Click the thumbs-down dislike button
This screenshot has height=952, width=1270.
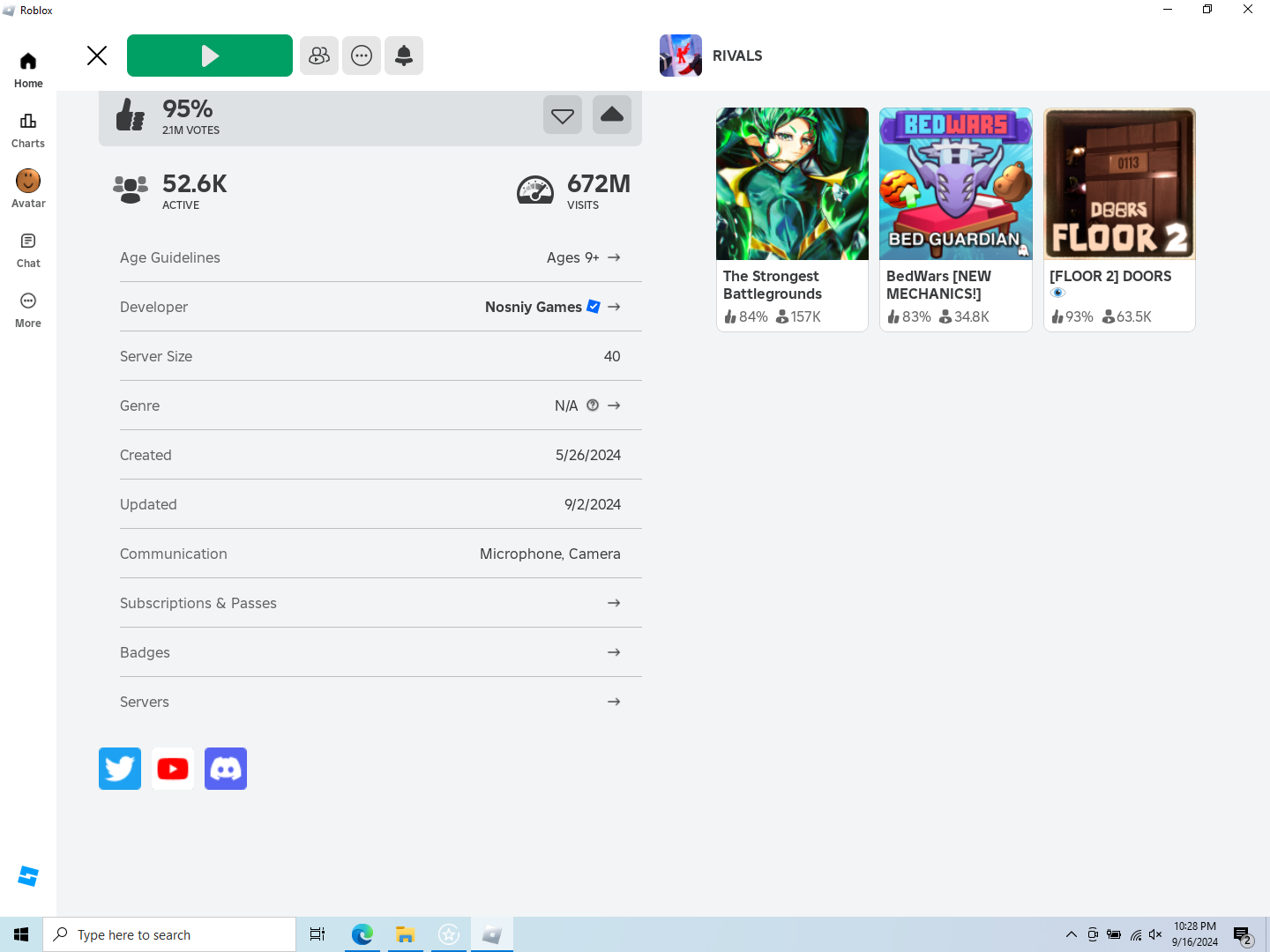pyautogui.click(x=563, y=115)
